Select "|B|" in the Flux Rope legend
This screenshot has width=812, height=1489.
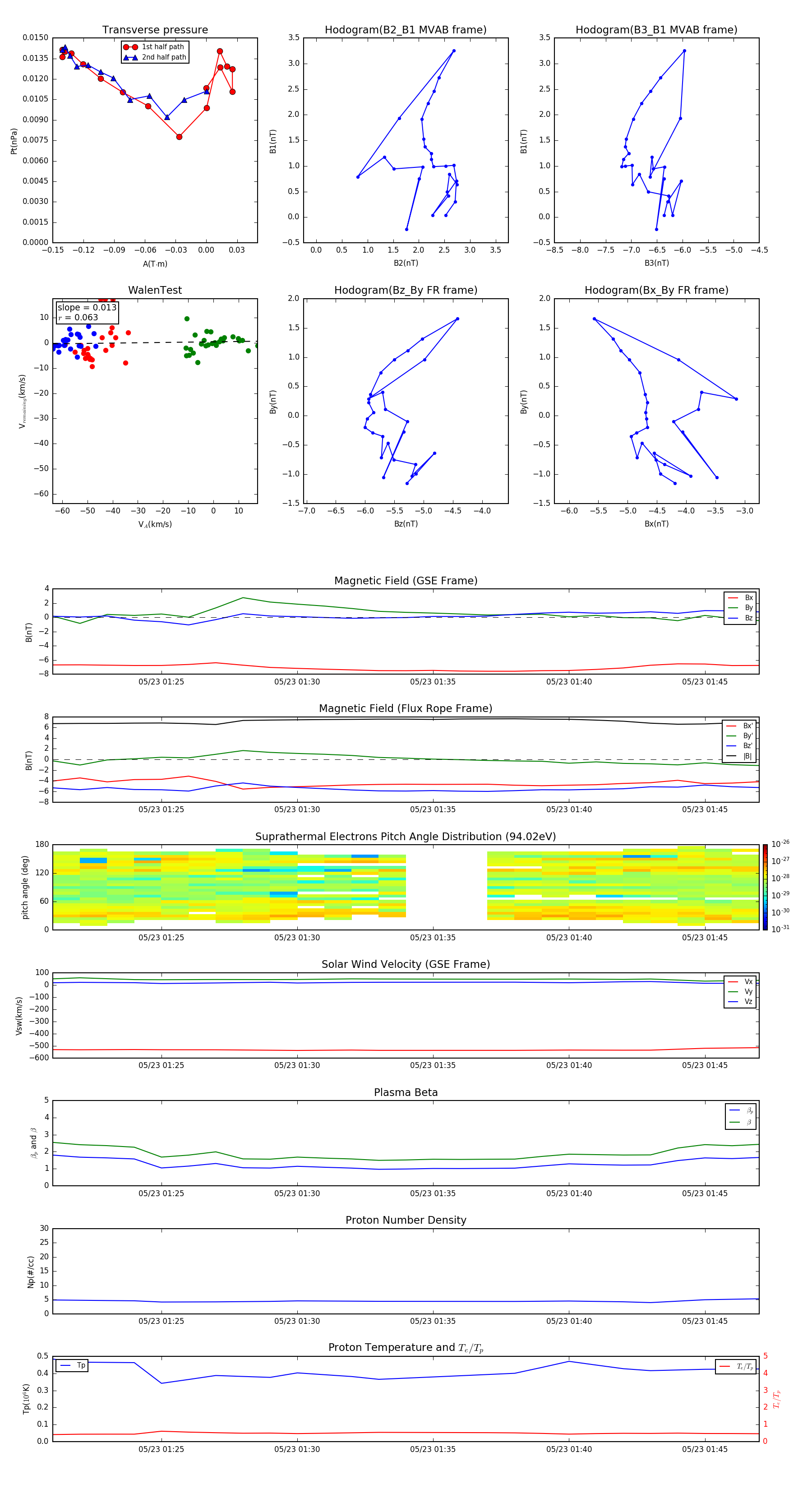[740, 756]
